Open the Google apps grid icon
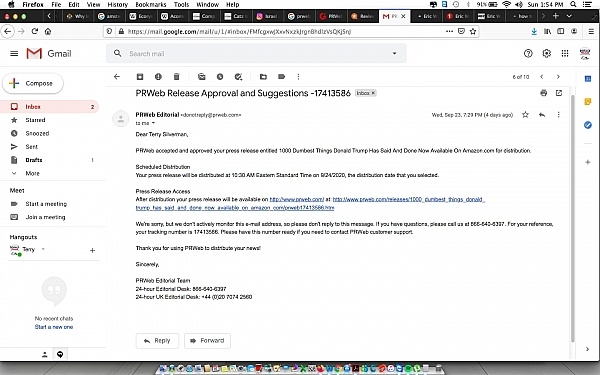Image resolution: width=600 pixels, height=375 pixels. [x=565, y=54]
